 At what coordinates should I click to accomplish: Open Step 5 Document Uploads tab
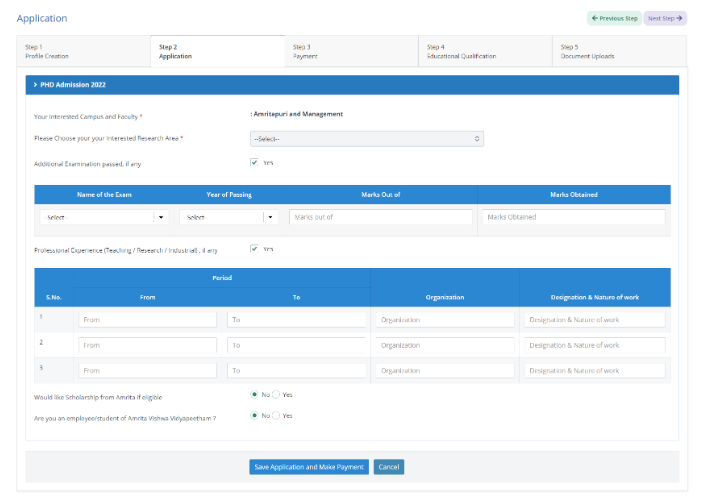(x=619, y=51)
